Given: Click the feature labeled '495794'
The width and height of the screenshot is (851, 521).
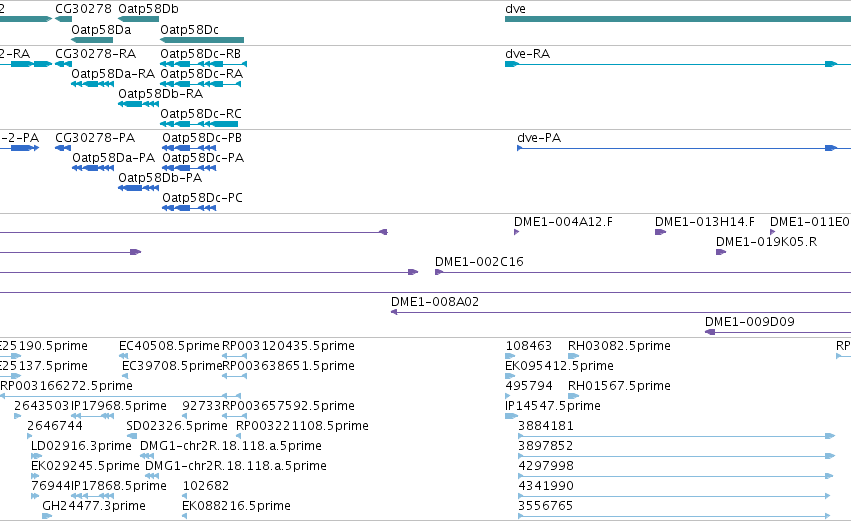Looking at the screenshot, I should coord(529,386).
